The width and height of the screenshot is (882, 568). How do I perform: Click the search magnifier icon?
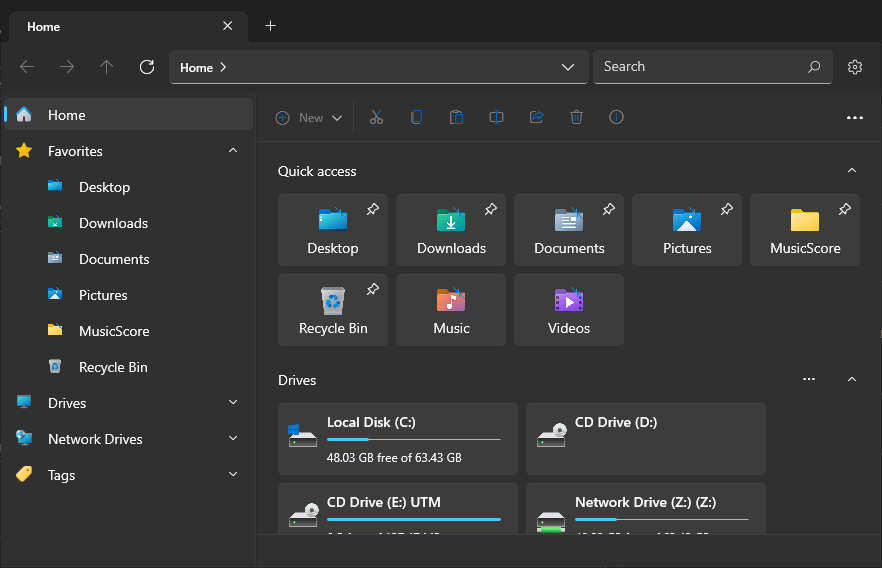[x=814, y=67]
